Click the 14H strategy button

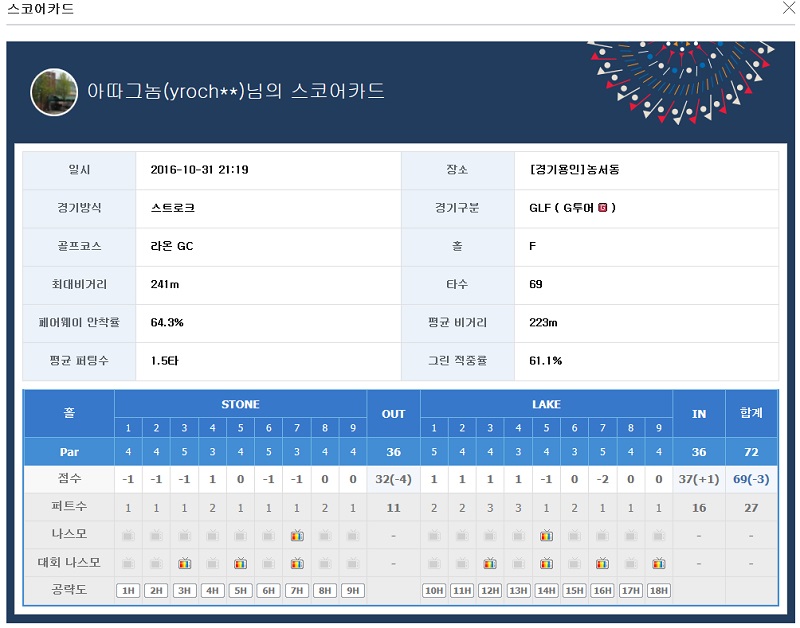click(546, 590)
